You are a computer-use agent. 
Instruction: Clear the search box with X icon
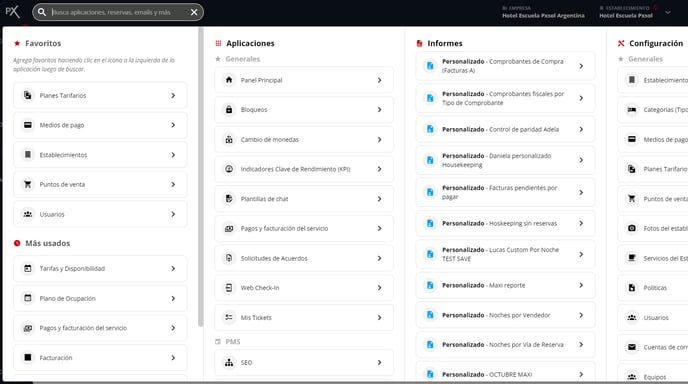click(194, 12)
